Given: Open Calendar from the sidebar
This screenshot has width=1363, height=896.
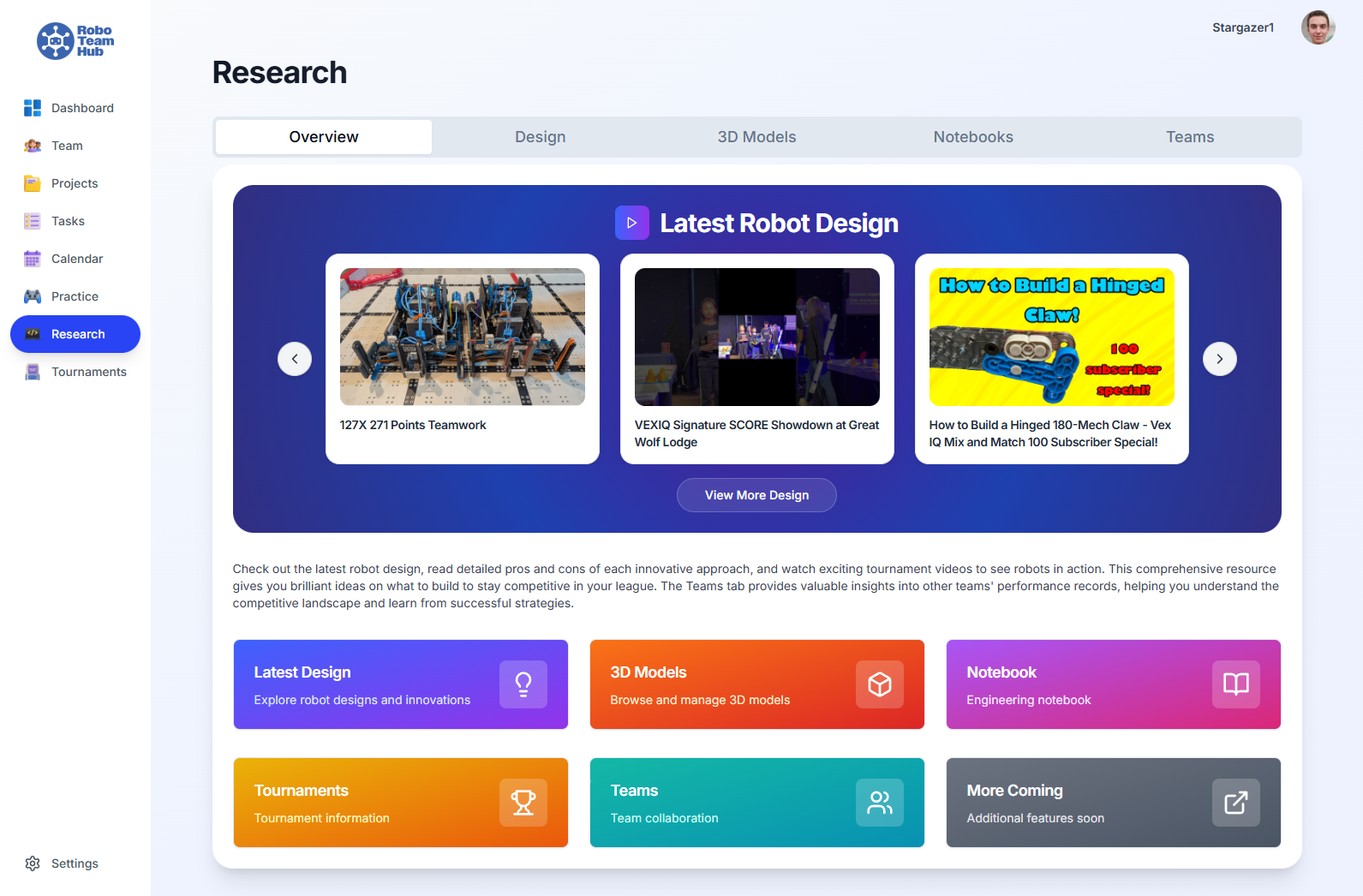Looking at the screenshot, I should (77, 259).
